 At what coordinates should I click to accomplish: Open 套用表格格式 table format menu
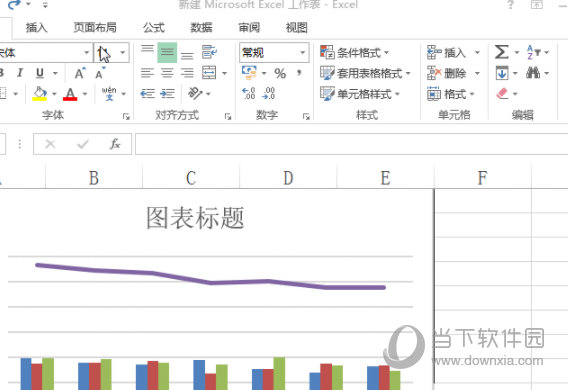point(365,74)
